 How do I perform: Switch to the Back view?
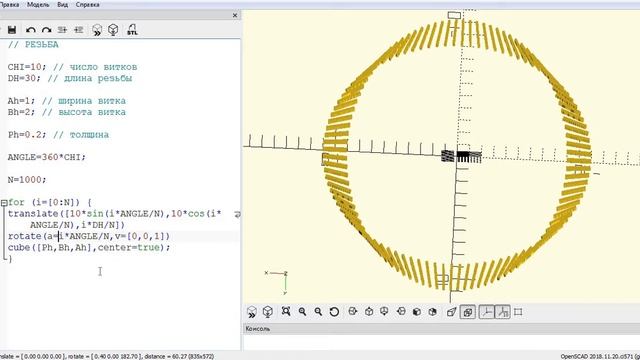coord(433,312)
